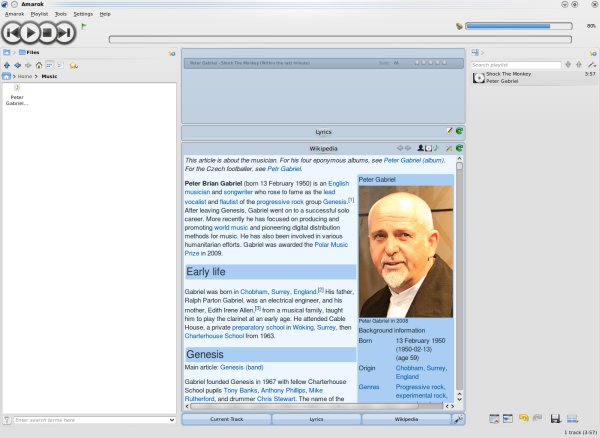Stop playback
Screen dimensions: 600x438
[x=45, y=32]
